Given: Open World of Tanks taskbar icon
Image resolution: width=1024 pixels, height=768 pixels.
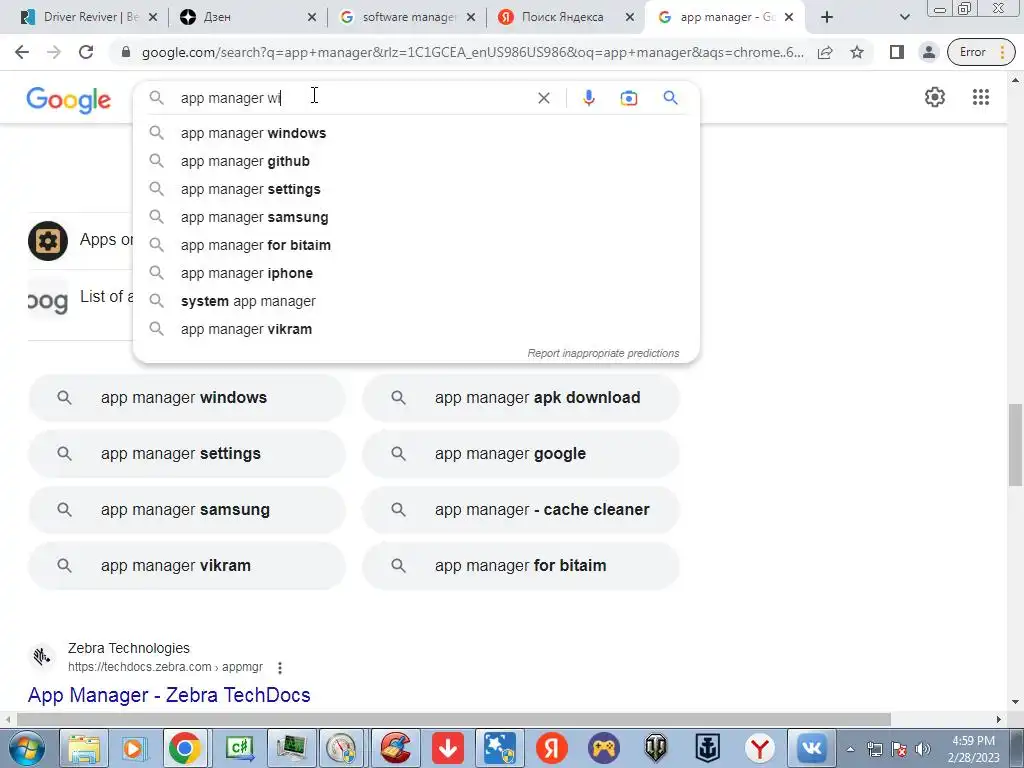Looking at the screenshot, I should point(656,748).
